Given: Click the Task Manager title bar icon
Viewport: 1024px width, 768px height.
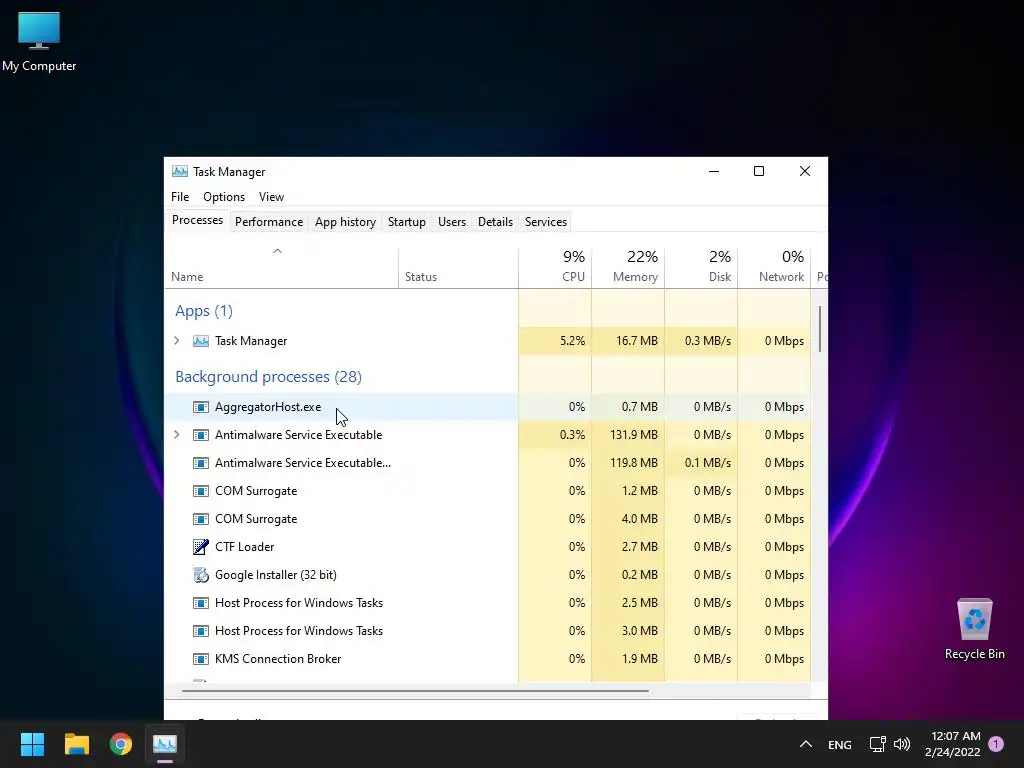Looking at the screenshot, I should click(180, 172).
